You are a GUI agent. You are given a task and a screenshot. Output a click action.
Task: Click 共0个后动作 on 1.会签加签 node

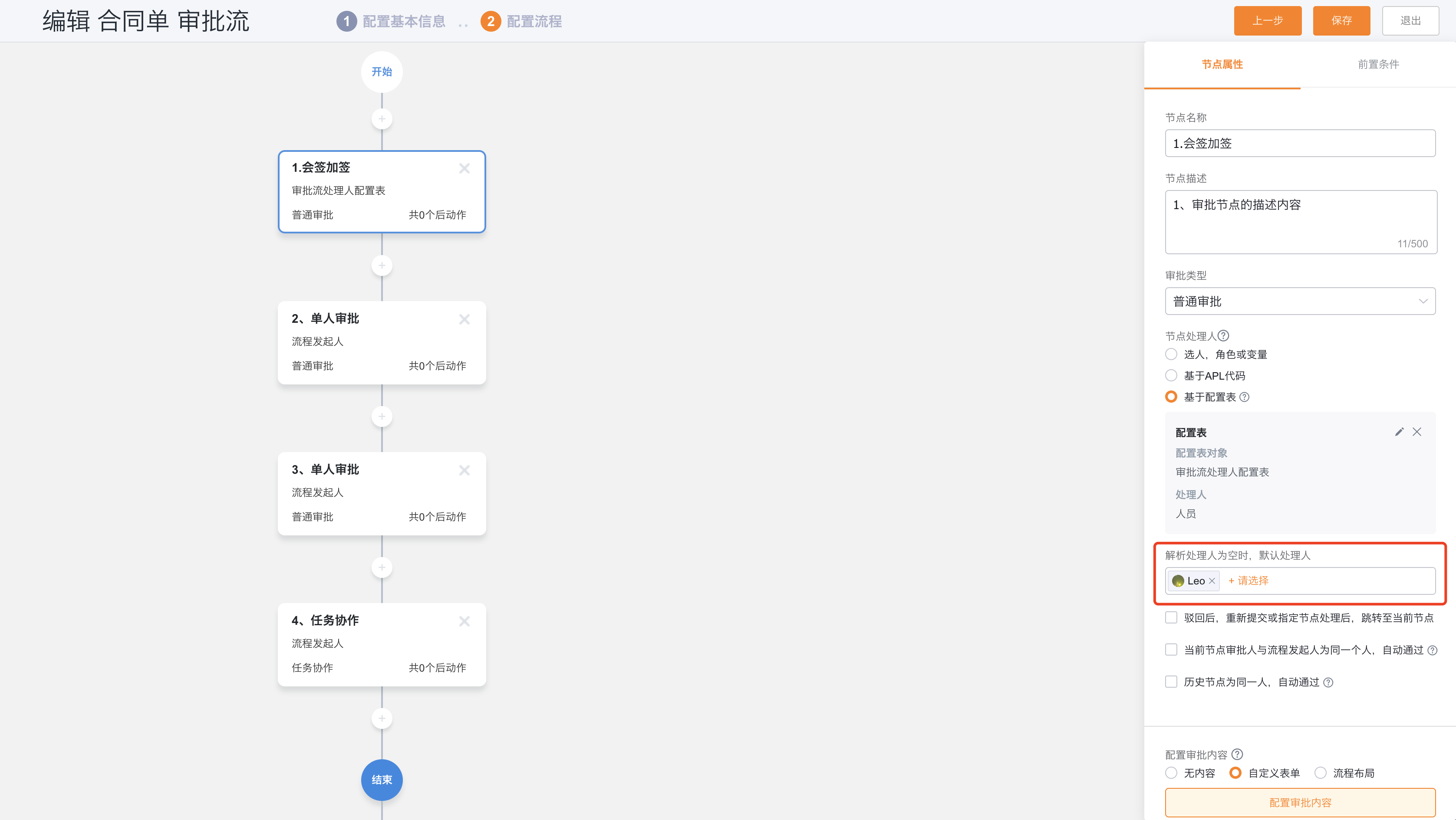pos(437,215)
